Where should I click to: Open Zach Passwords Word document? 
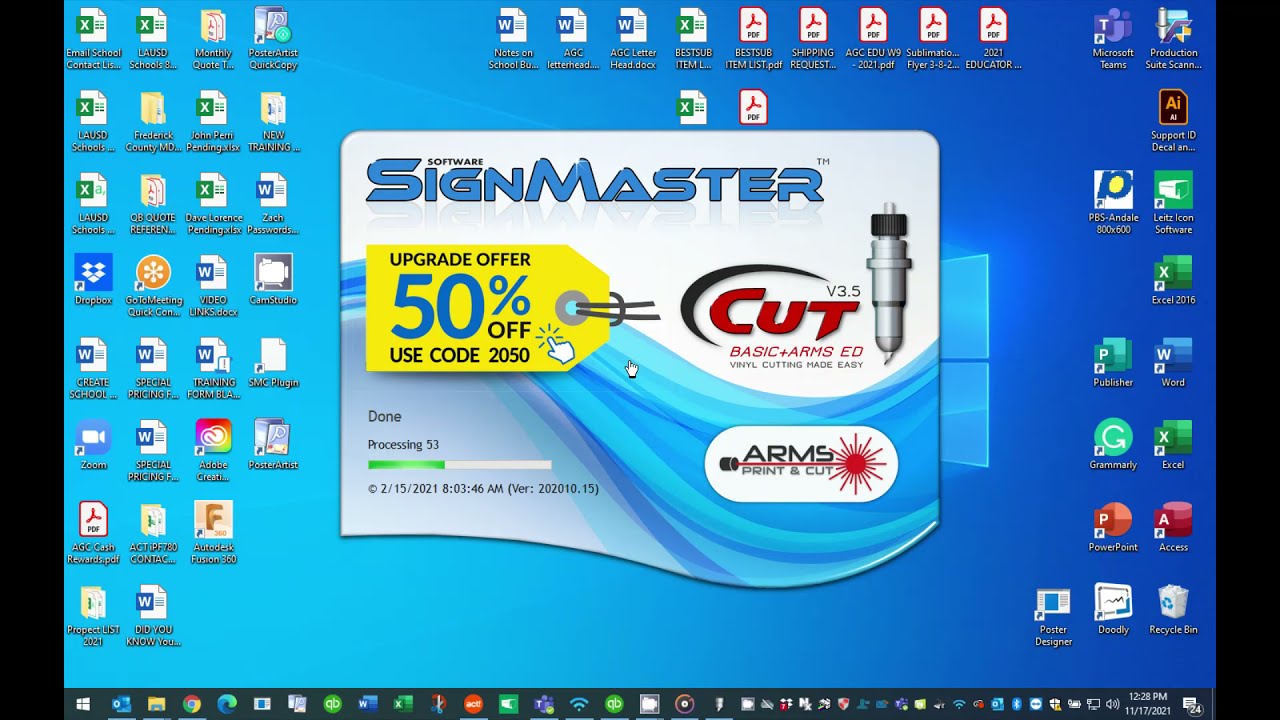(273, 205)
